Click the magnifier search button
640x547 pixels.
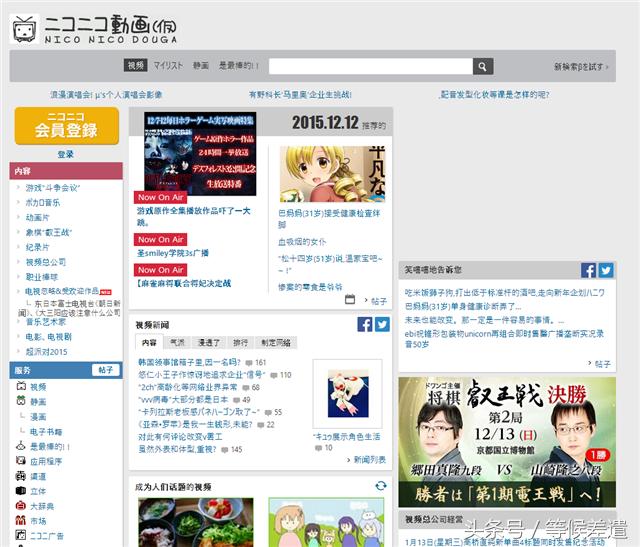point(483,66)
